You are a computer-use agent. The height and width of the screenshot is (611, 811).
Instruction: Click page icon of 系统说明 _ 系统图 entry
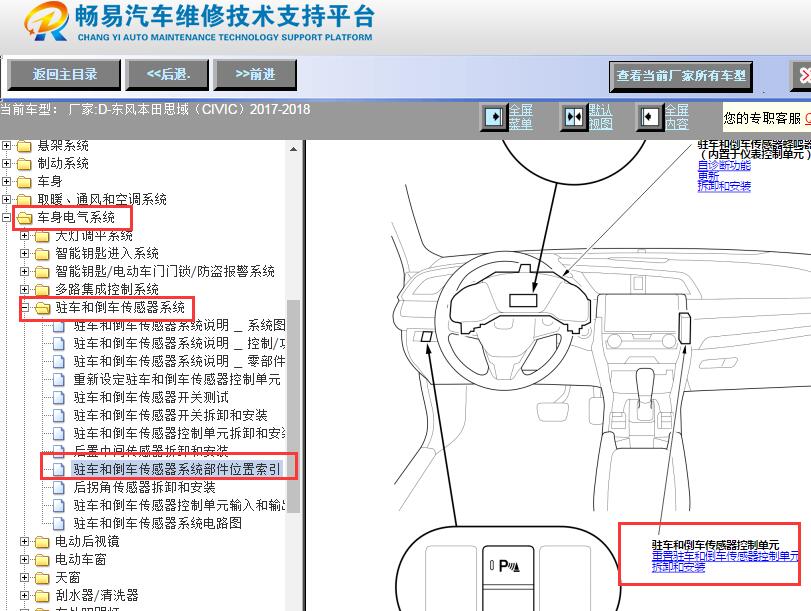59,326
